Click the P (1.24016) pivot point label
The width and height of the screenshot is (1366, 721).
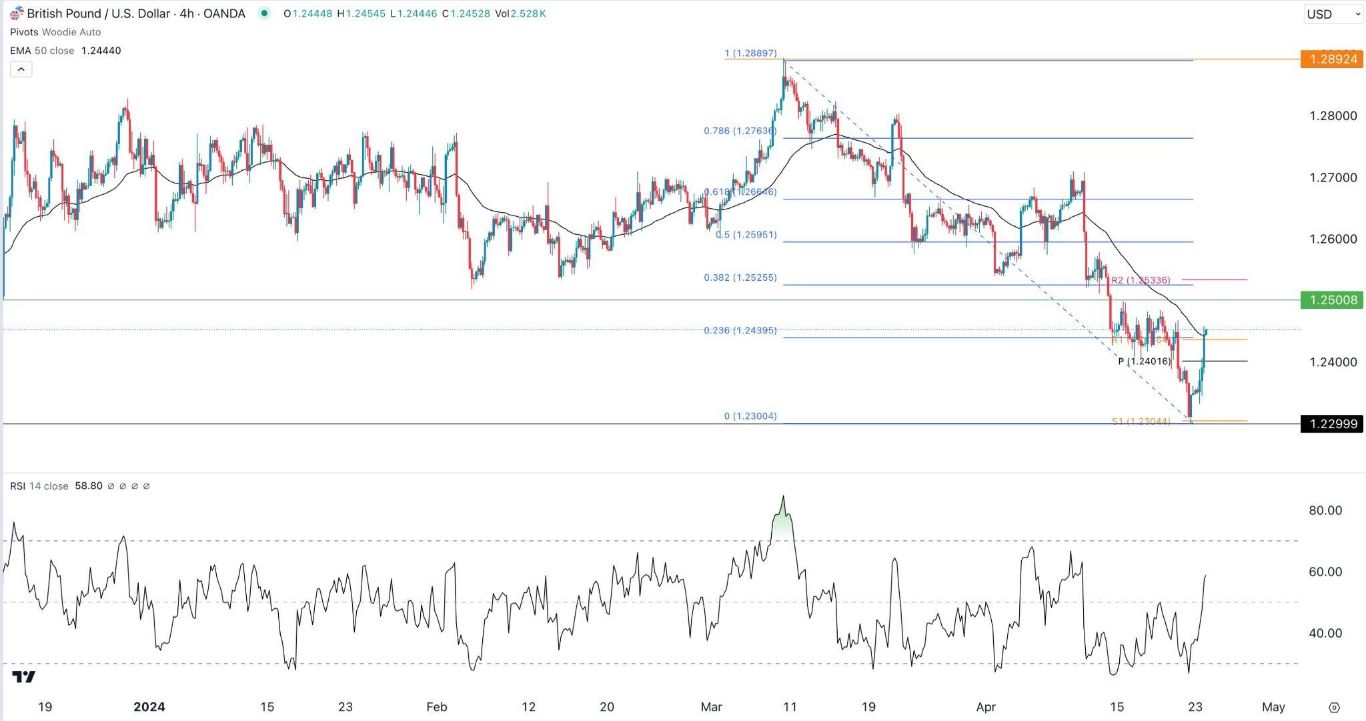[1145, 362]
